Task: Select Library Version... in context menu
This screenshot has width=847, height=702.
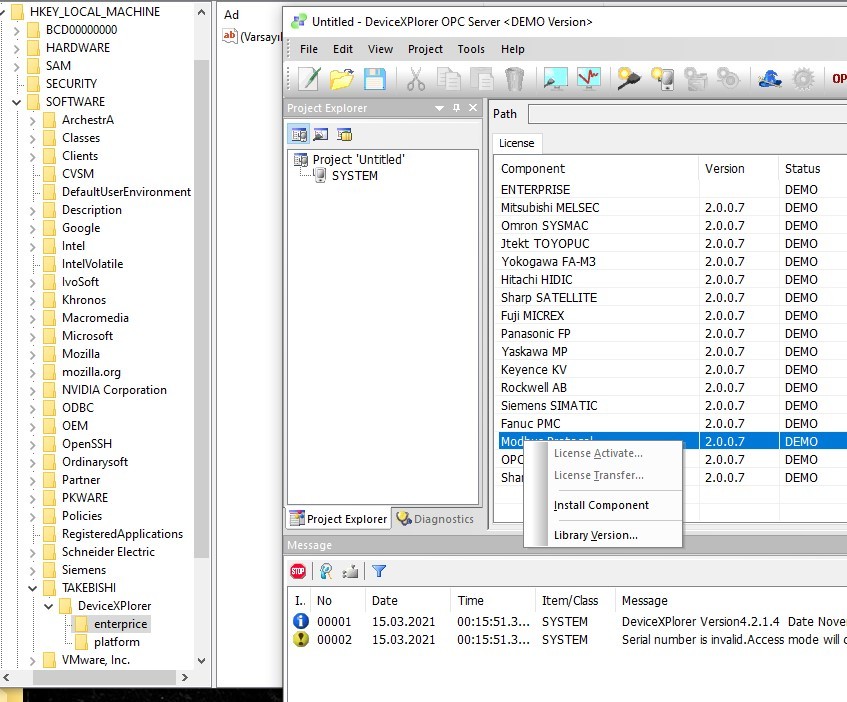Action: point(596,535)
